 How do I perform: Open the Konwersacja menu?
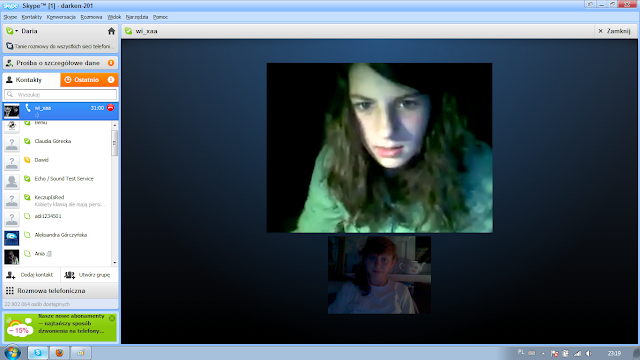[61, 17]
